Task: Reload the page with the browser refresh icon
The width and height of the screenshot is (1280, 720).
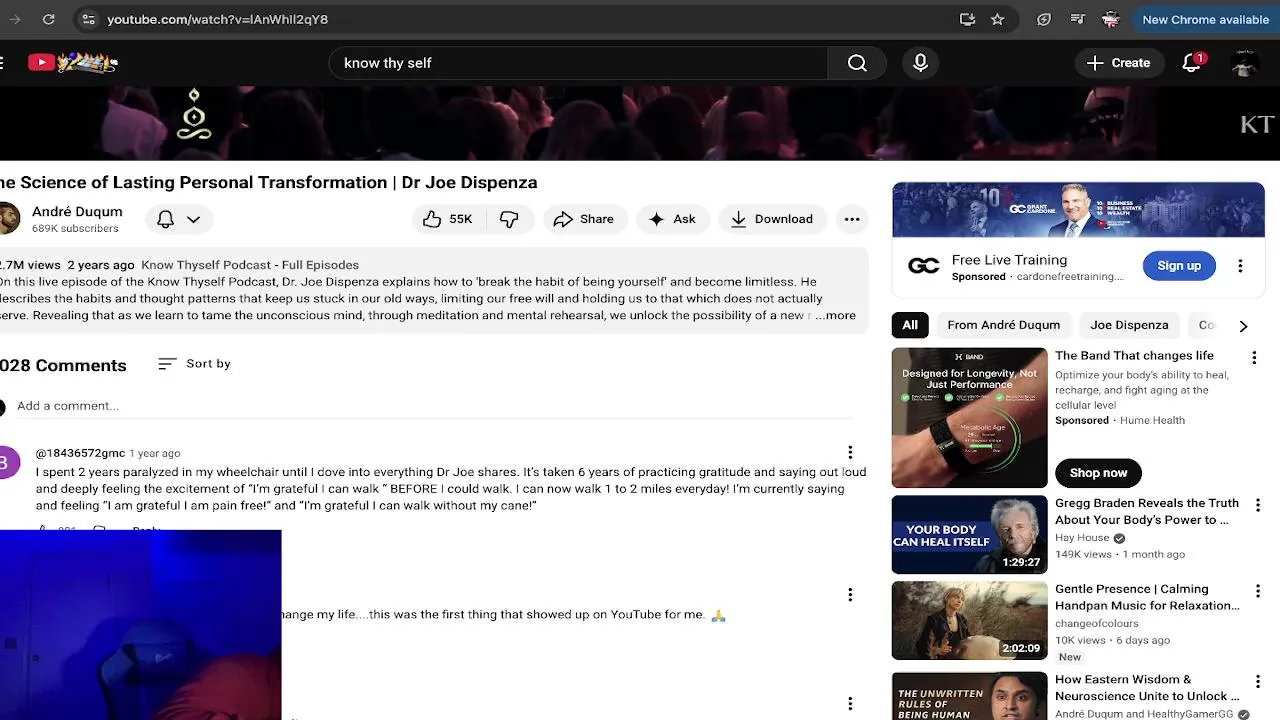Action: click(x=48, y=19)
